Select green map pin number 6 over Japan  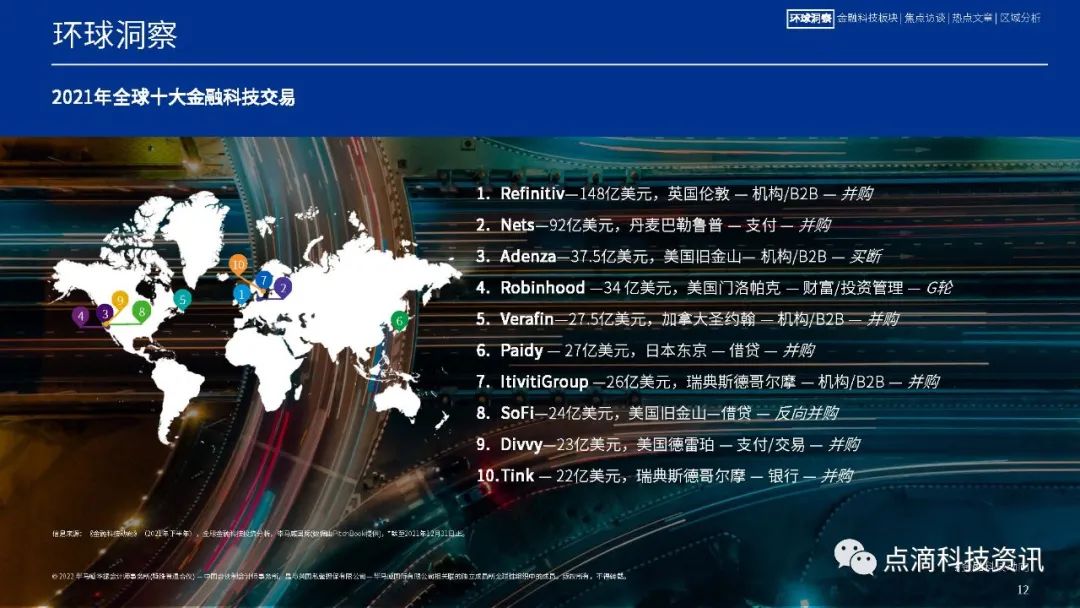399,320
